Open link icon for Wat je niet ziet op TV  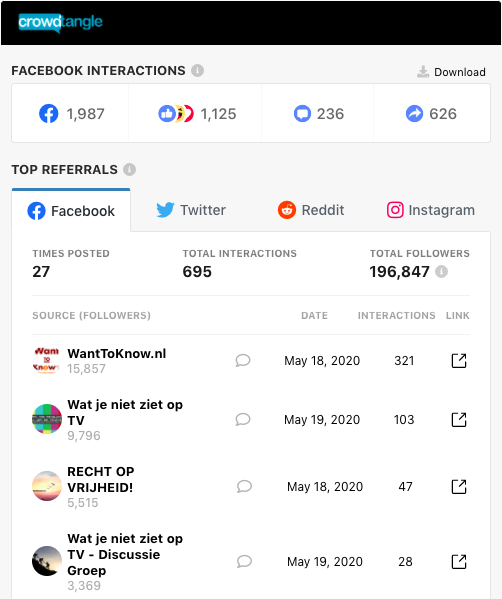click(x=459, y=419)
